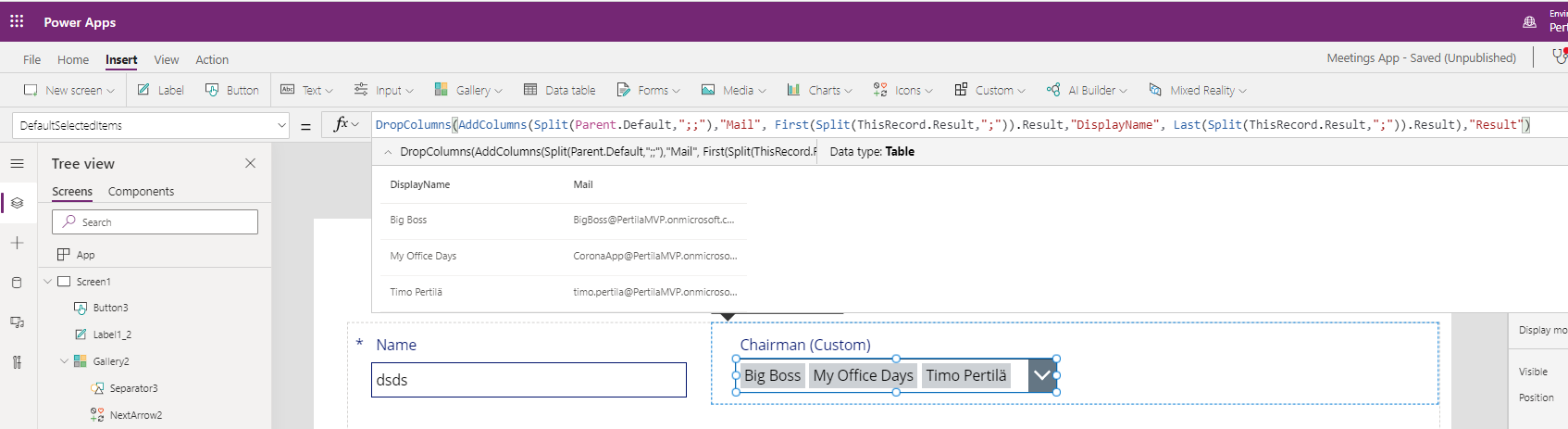Click the Tree view Search field
The height and width of the screenshot is (429, 1568).
point(155,222)
